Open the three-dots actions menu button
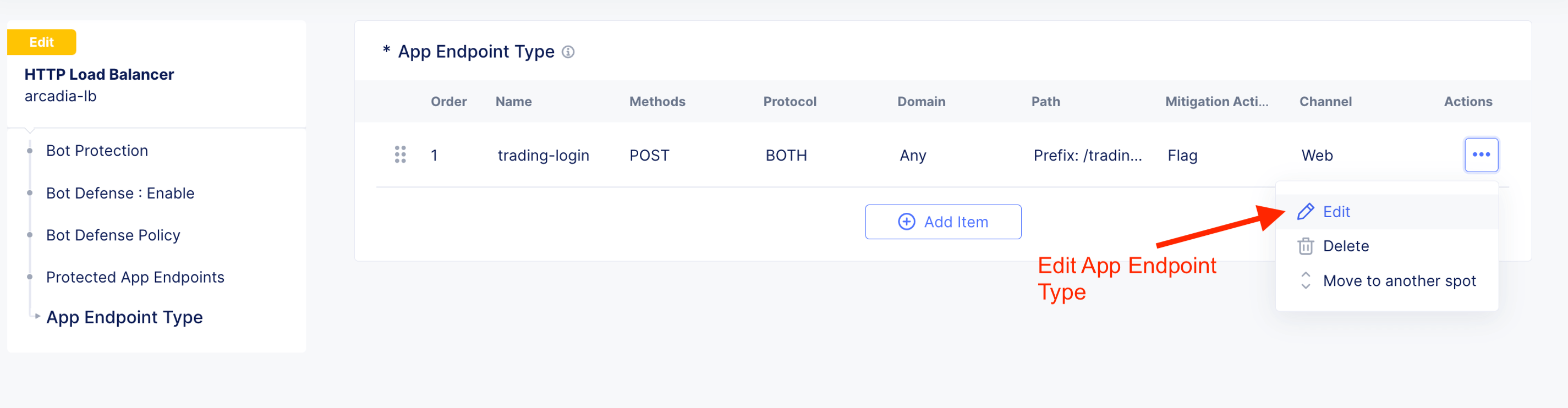The image size is (1568, 408). point(1481,155)
